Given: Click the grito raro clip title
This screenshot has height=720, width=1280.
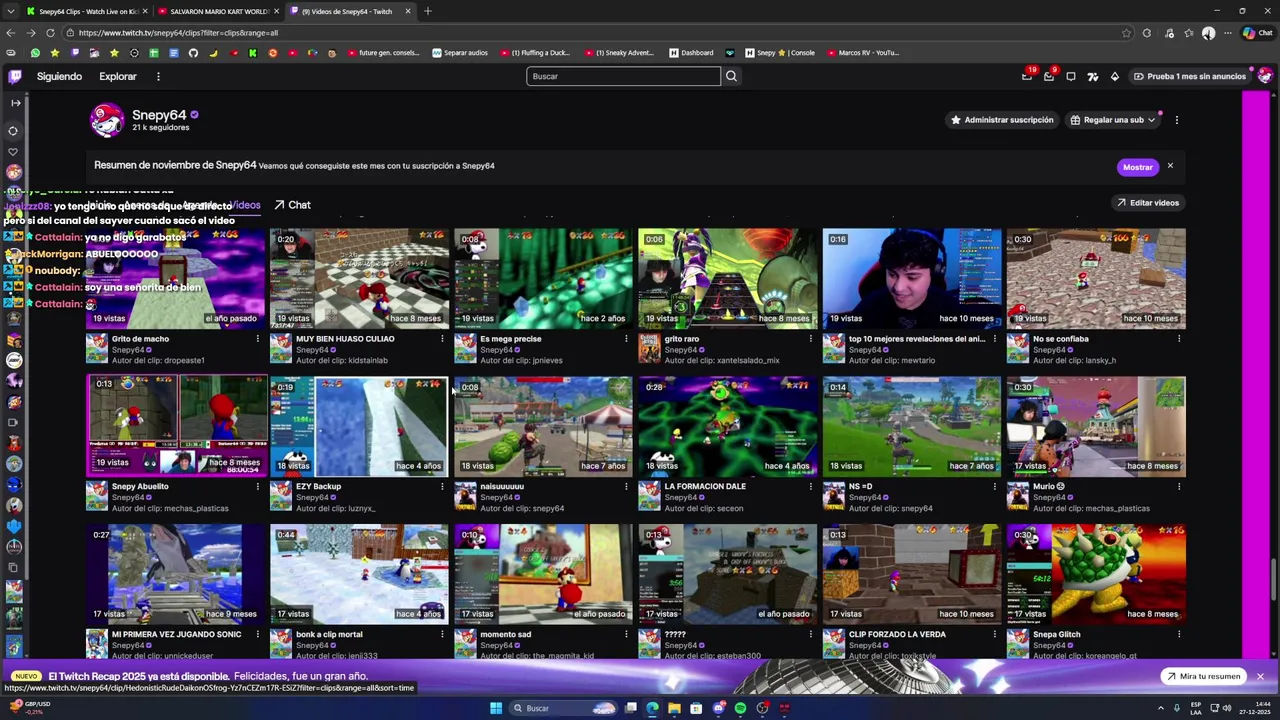Looking at the screenshot, I should coord(682,339).
